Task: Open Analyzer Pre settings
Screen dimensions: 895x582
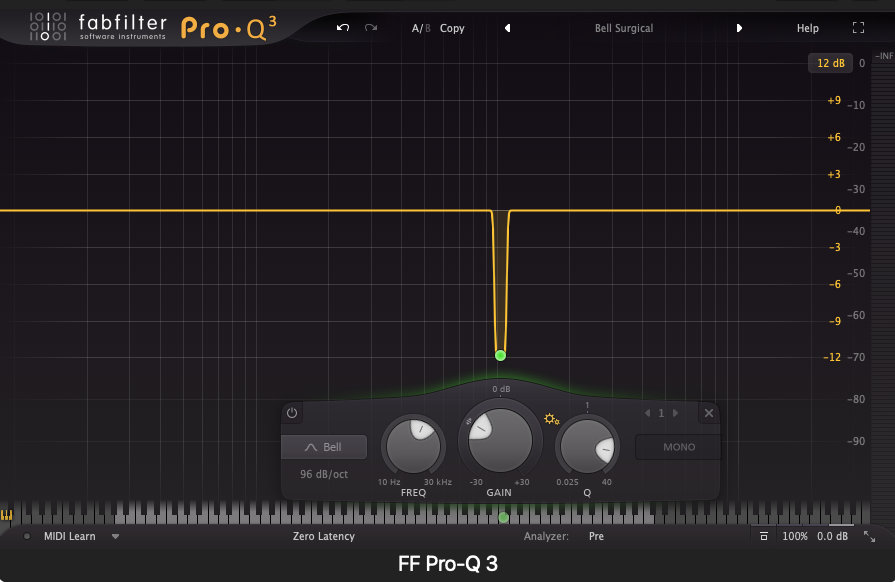Action: (596, 536)
